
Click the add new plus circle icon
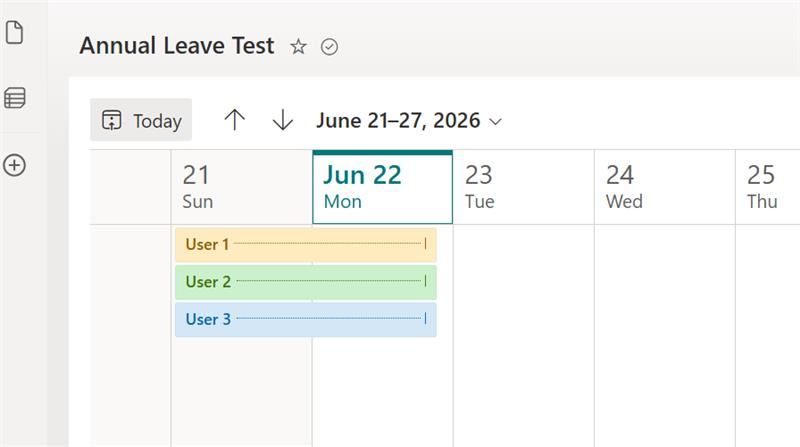(14, 165)
